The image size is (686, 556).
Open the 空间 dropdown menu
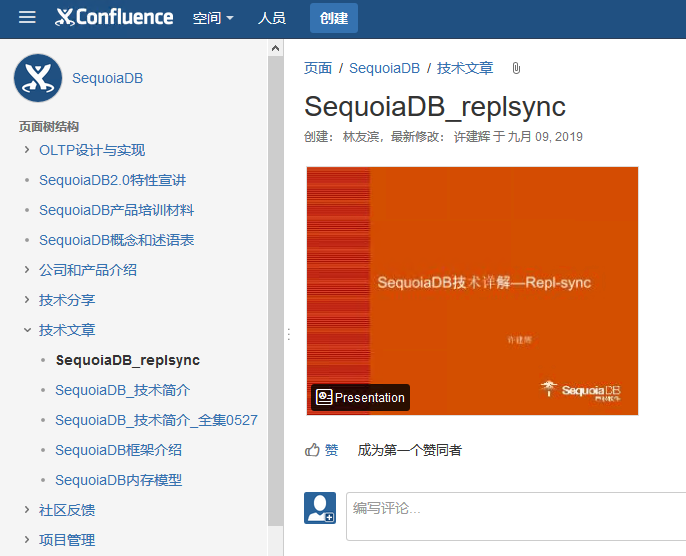pyautogui.click(x=214, y=18)
